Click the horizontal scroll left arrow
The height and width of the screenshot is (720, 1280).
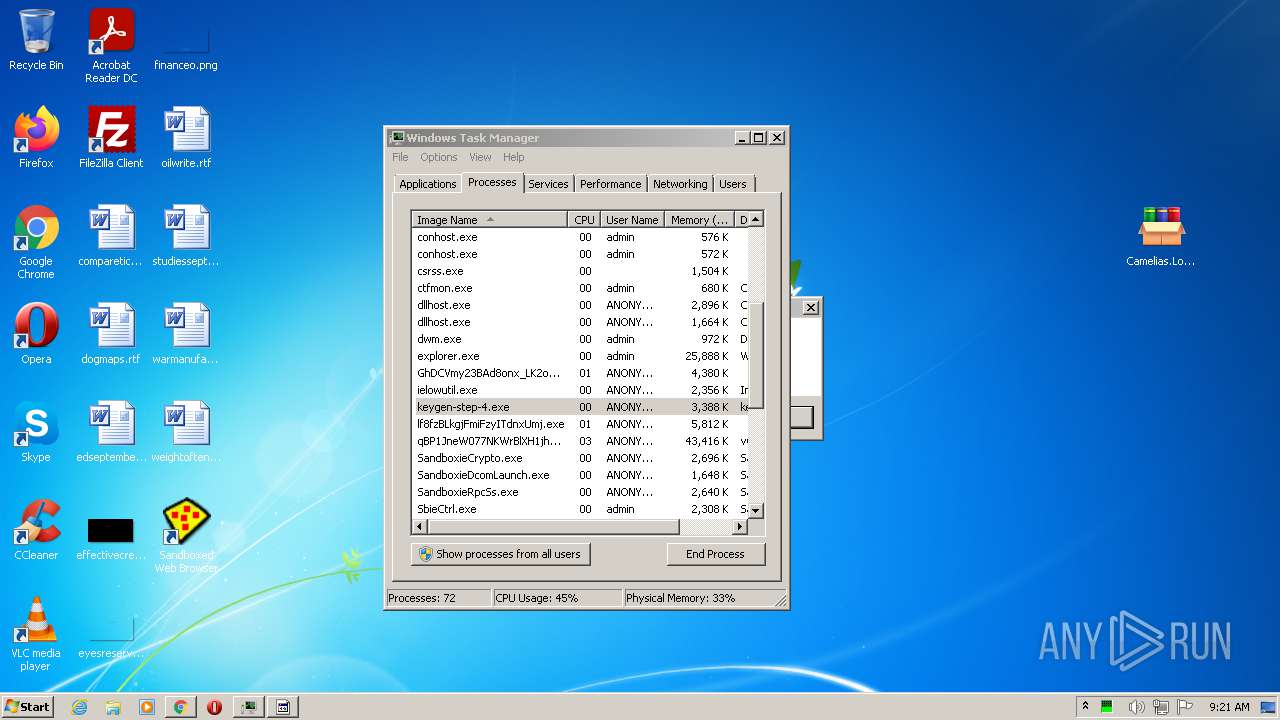point(420,526)
